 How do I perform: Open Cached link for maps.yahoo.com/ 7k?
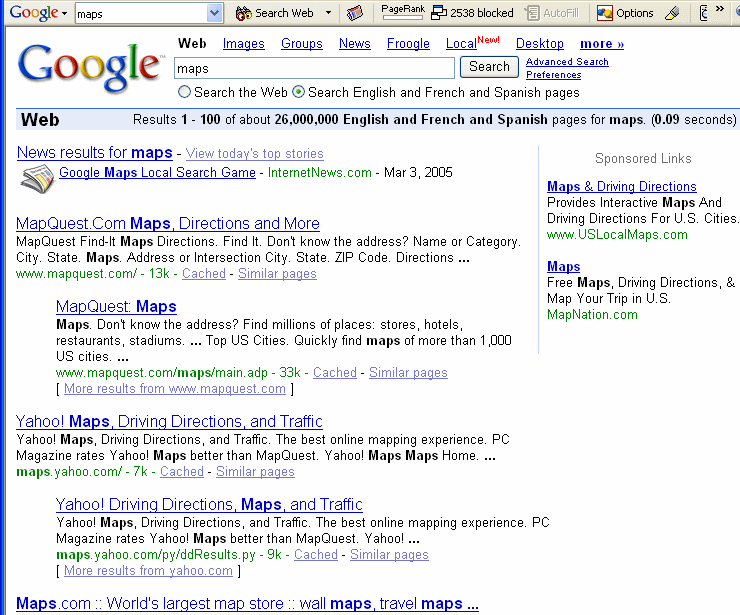point(182,472)
